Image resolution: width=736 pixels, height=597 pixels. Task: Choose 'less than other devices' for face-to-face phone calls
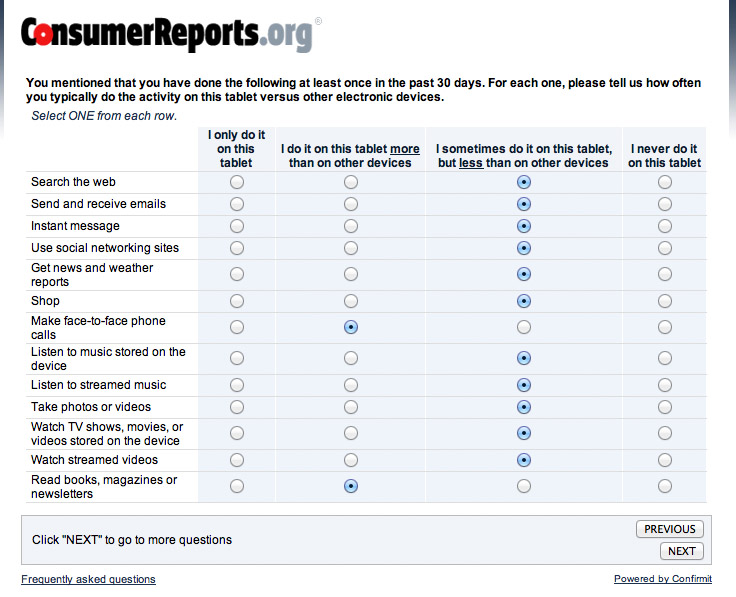click(524, 327)
